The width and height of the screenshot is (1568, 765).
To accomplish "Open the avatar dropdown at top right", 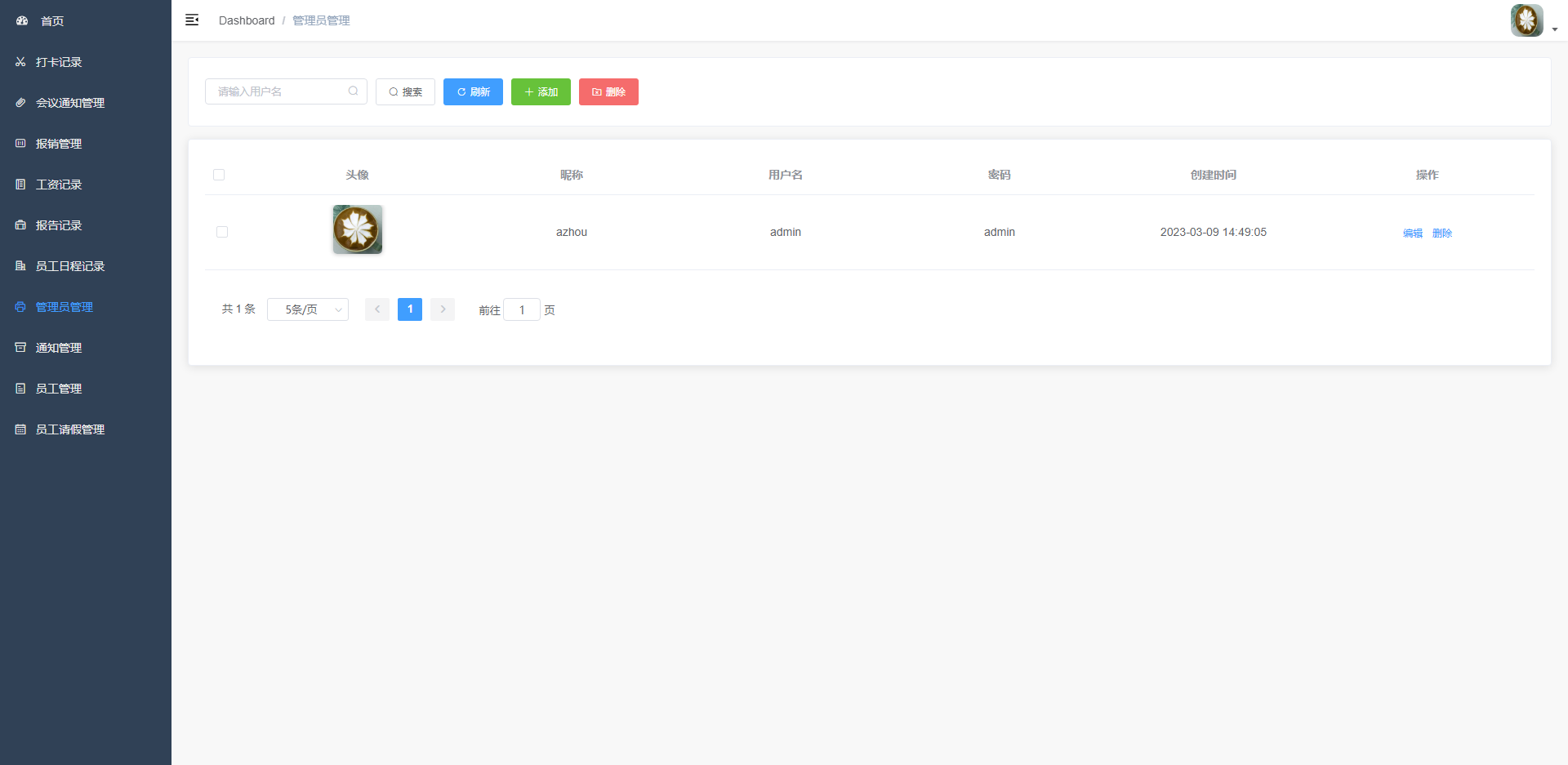I will 1526,20.
